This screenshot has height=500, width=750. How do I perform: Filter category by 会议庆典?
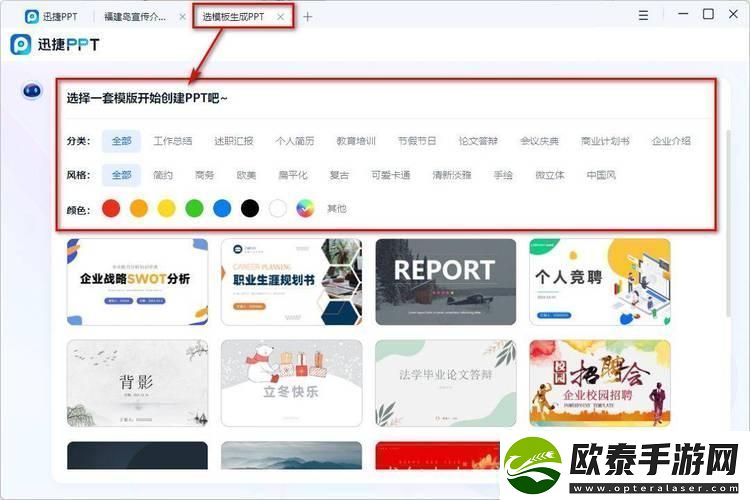point(540,141)
